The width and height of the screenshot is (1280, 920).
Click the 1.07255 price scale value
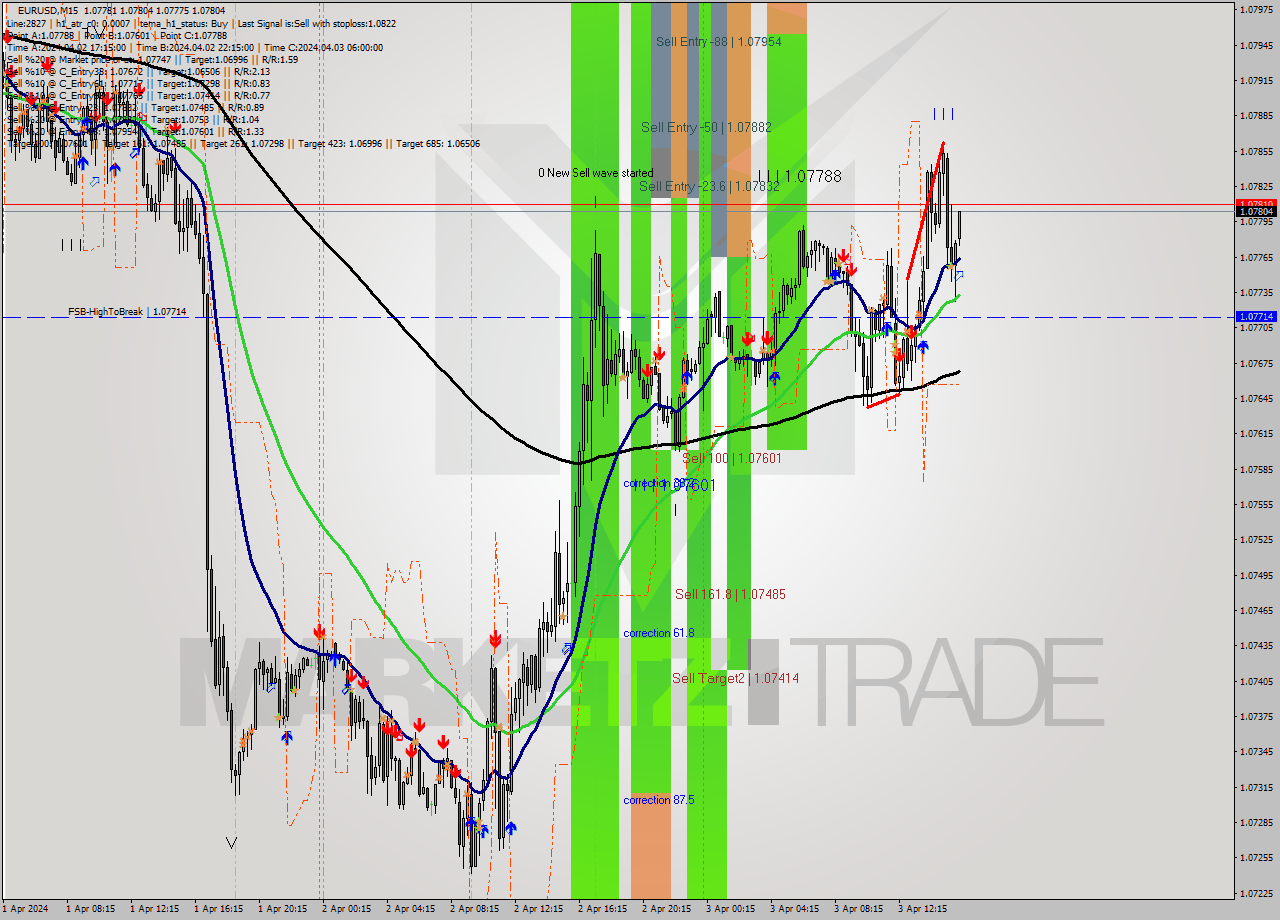tap(1256, 857)
